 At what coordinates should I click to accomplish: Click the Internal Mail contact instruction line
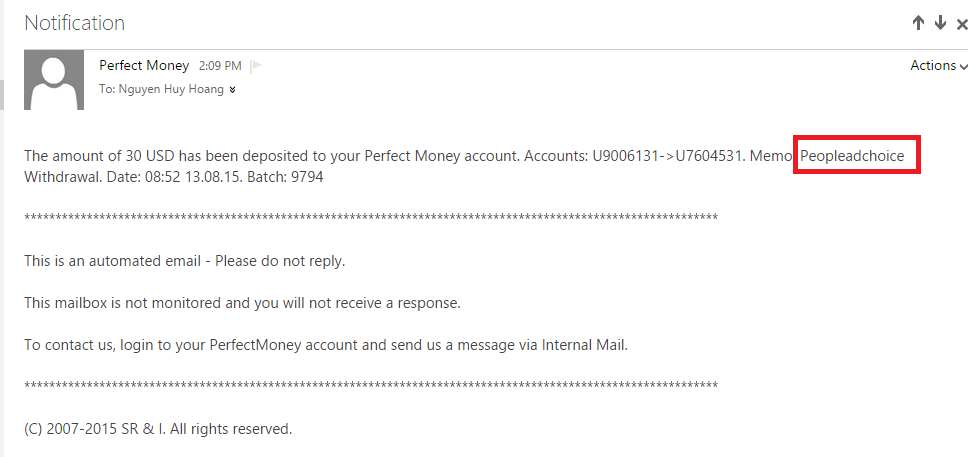[326, 346]
